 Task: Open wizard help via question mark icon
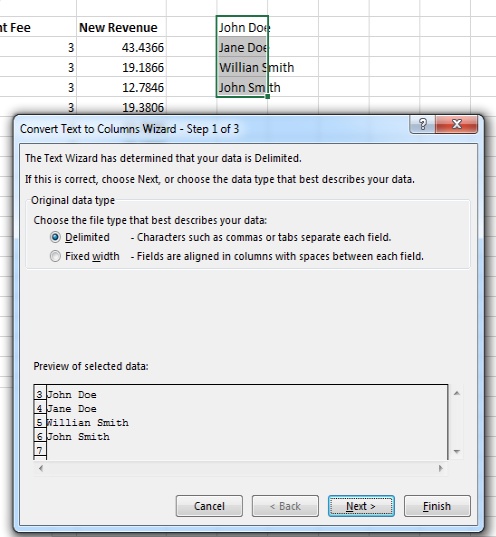click(422, 124)
